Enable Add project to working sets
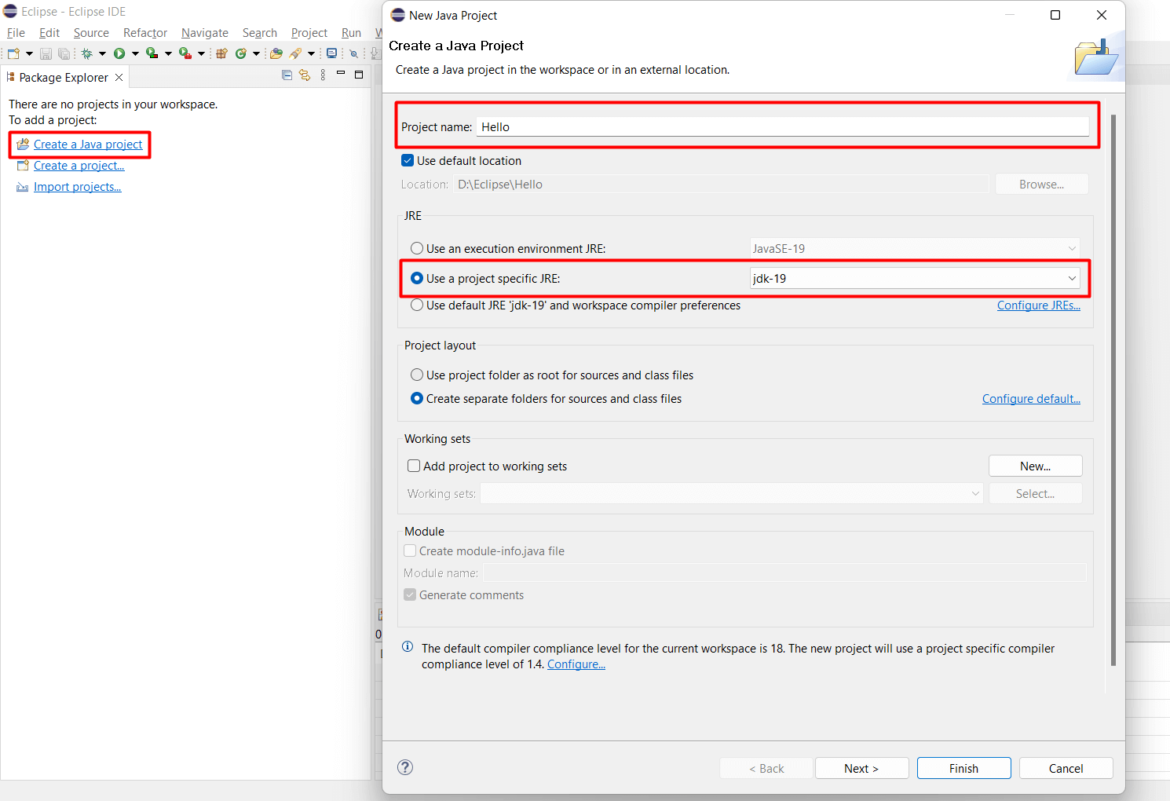 [x=413, y=465]
